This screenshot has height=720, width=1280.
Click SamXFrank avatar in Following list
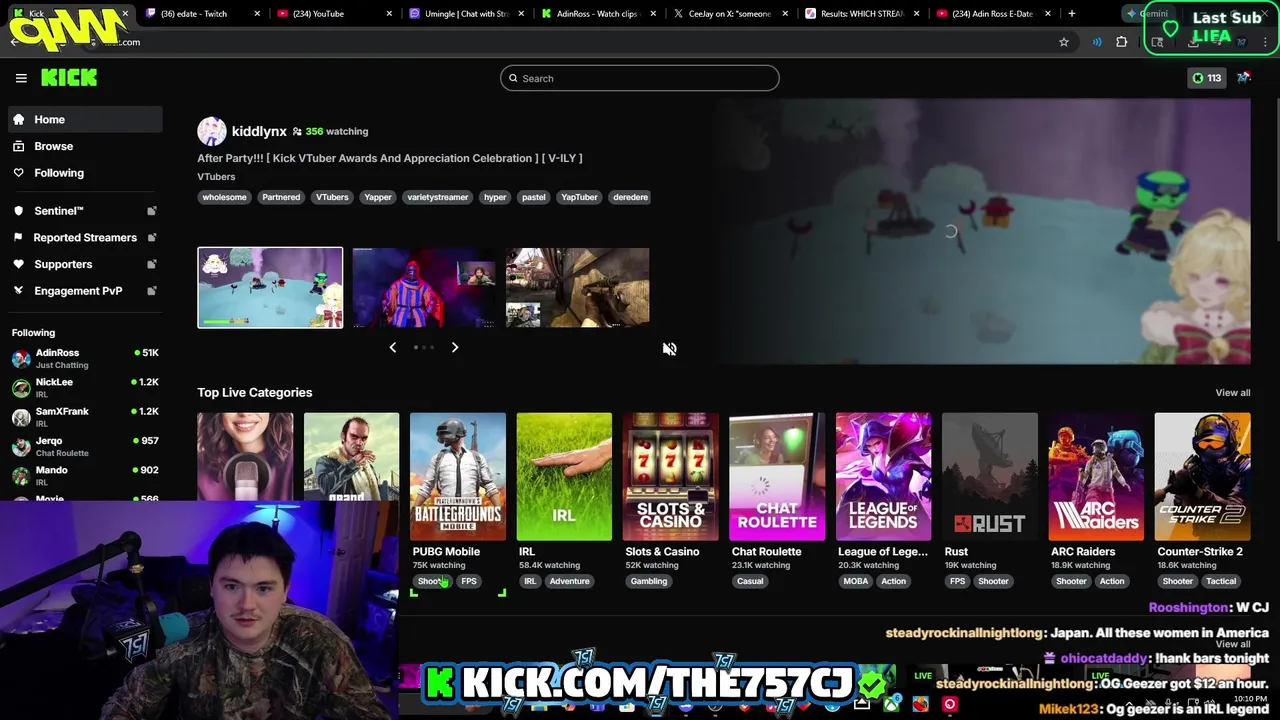tap(21, 417)
